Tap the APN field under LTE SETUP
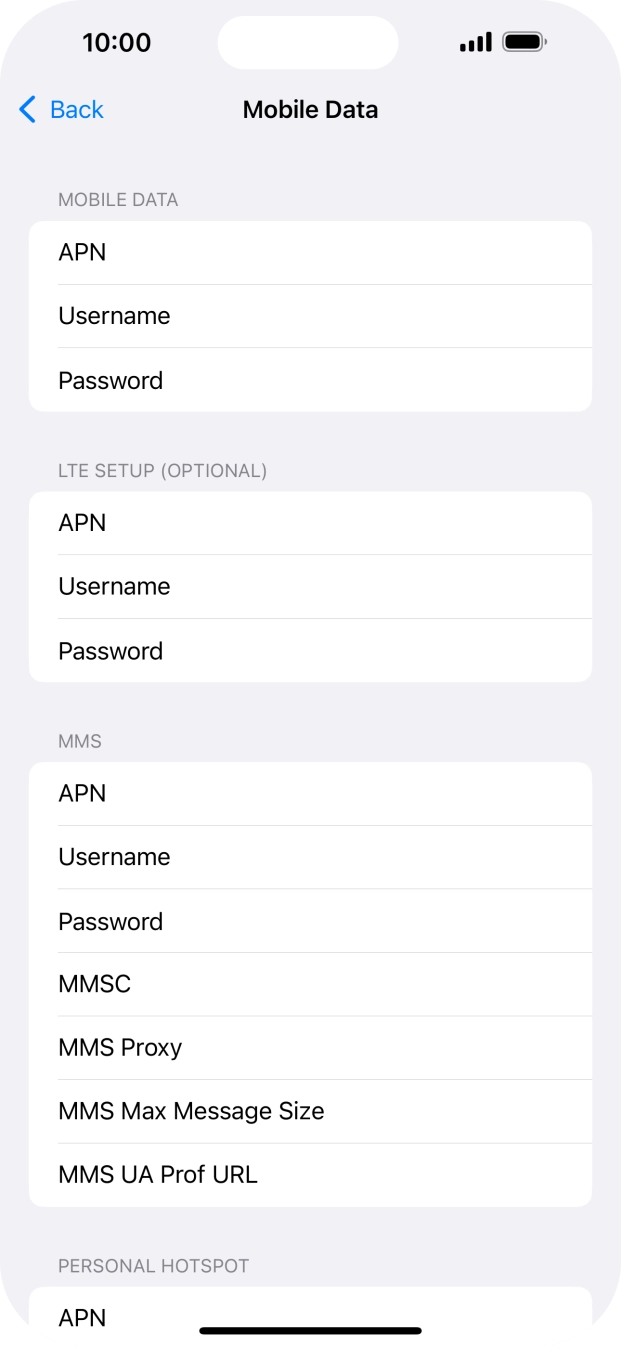Image resolution: width=621 pixels, height=1346 pixels. [310, 522]
